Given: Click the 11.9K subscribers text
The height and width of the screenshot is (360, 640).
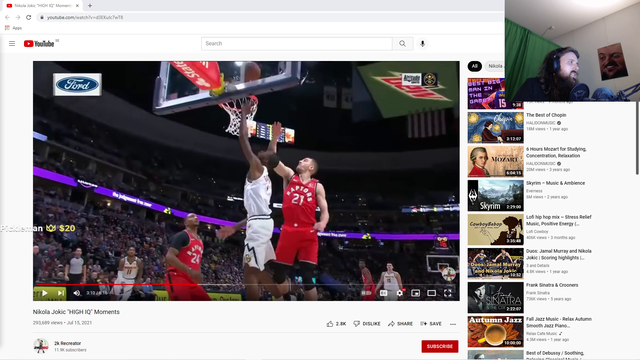Looking at the screenshot, I should click(x=70, y=350).
